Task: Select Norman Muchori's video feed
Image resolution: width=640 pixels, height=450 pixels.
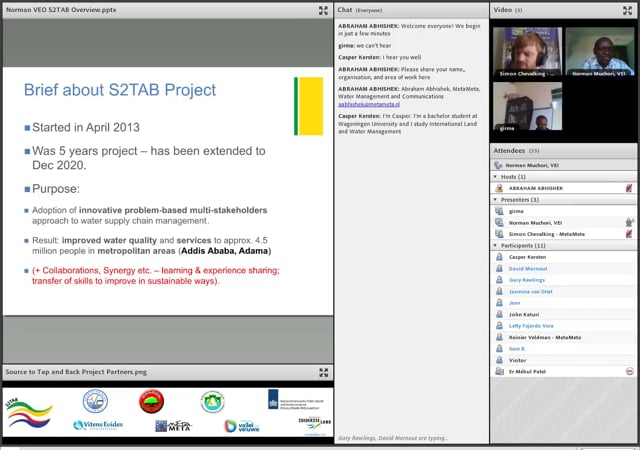Action: [600, 51]
